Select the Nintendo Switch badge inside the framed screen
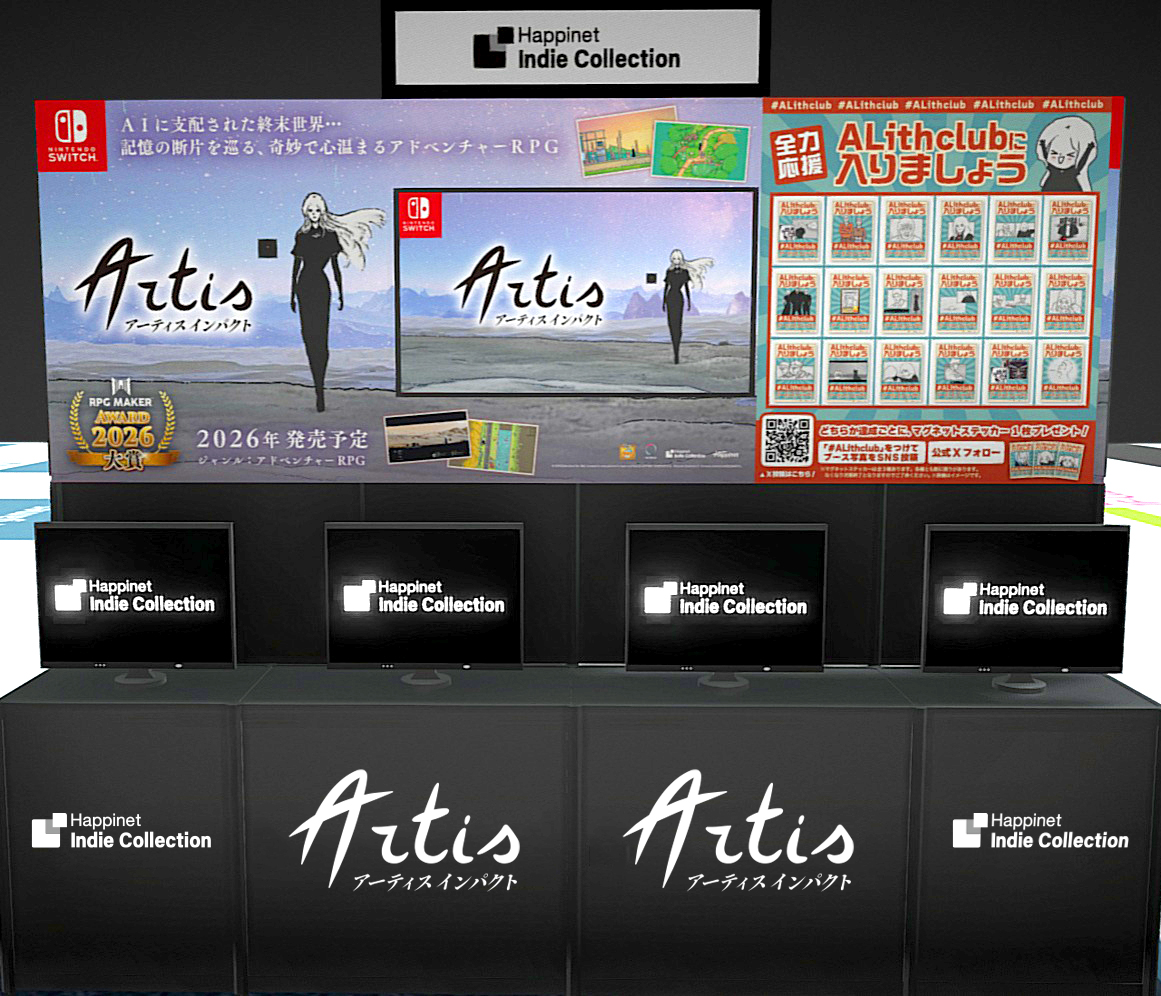This screenshot has height=996, width=1161. (x=419, y=215)
